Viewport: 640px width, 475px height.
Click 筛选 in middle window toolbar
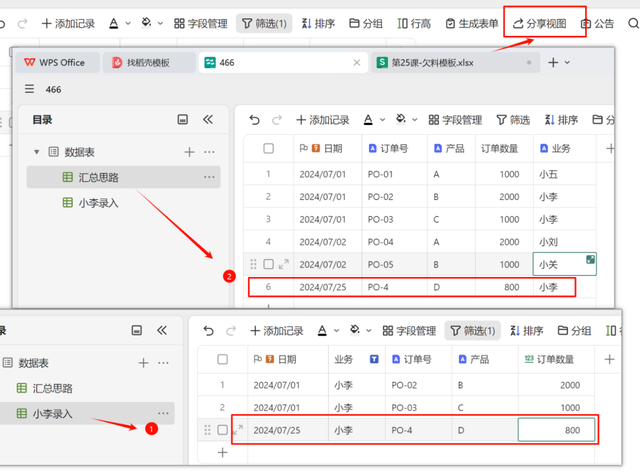513,120
